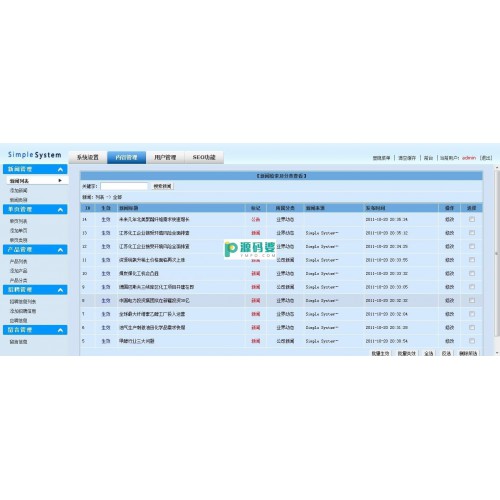Click the vertical scrollbar on the right
This screenshot has height=500, width=500.
[497, 260]
